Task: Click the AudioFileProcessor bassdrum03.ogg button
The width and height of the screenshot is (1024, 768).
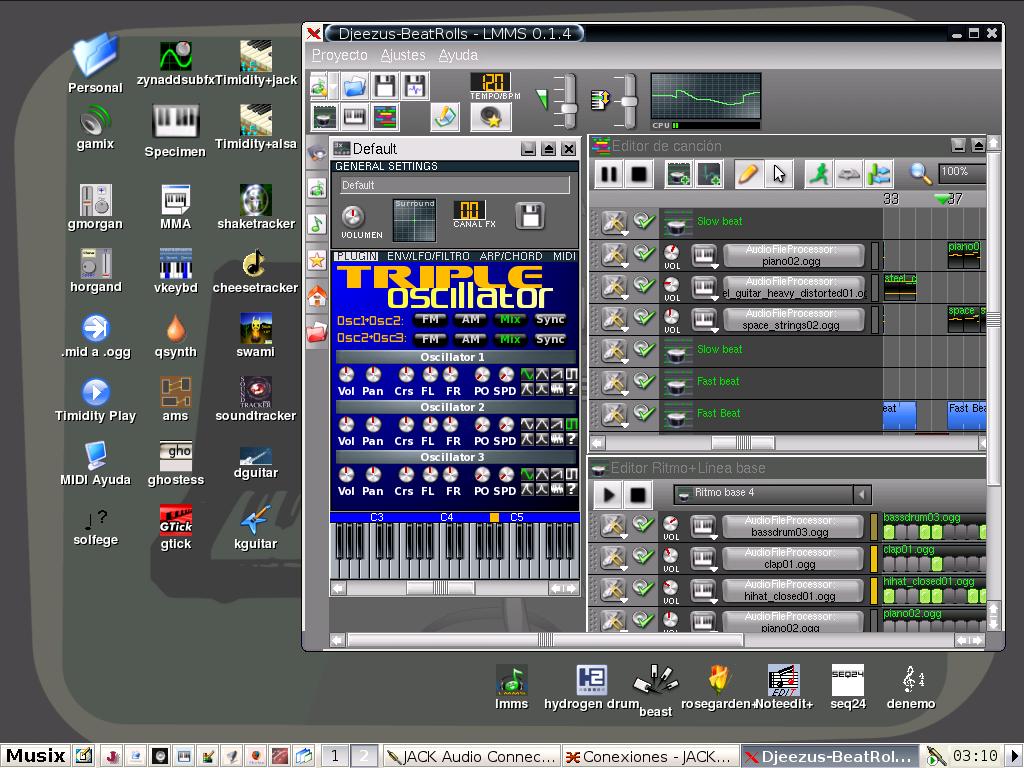Action: [x=794, y=526]
